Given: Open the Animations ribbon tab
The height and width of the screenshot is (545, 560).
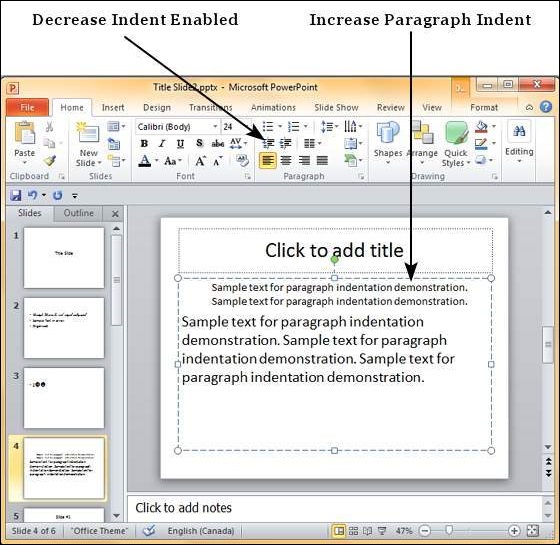Looking at the screenshot, I should pos(273,107).
